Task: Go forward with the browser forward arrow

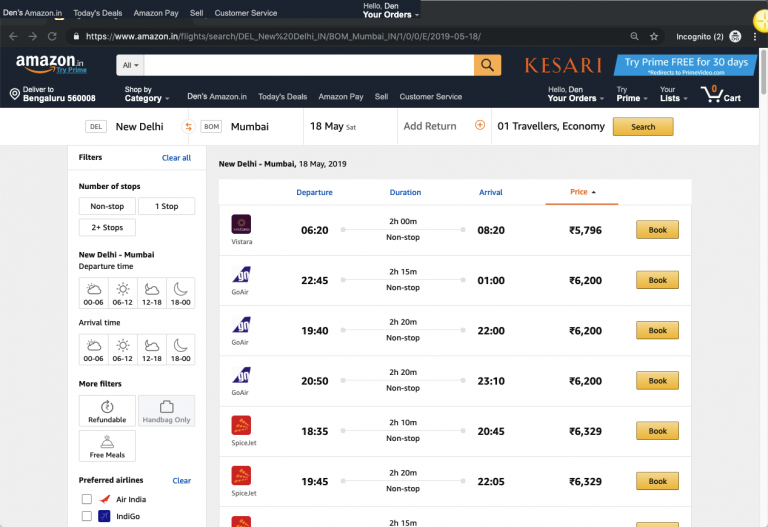Action: [32, 37]
